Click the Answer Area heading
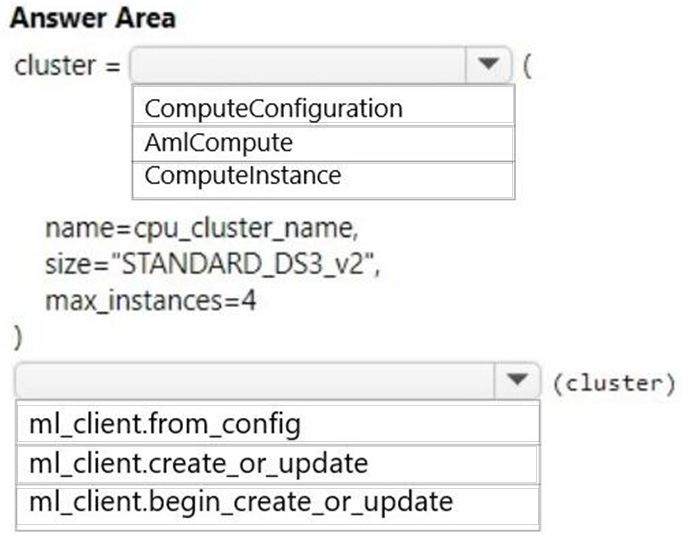The width and height of the screenshot is (700, 548). coord(93,19)
